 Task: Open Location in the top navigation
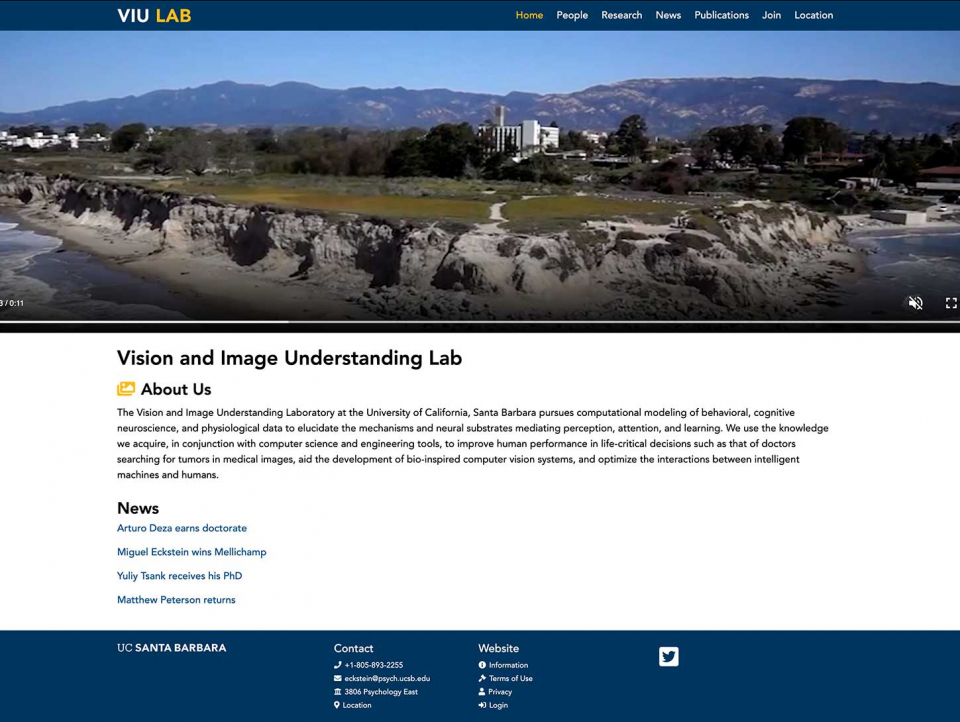click(814, 15)
